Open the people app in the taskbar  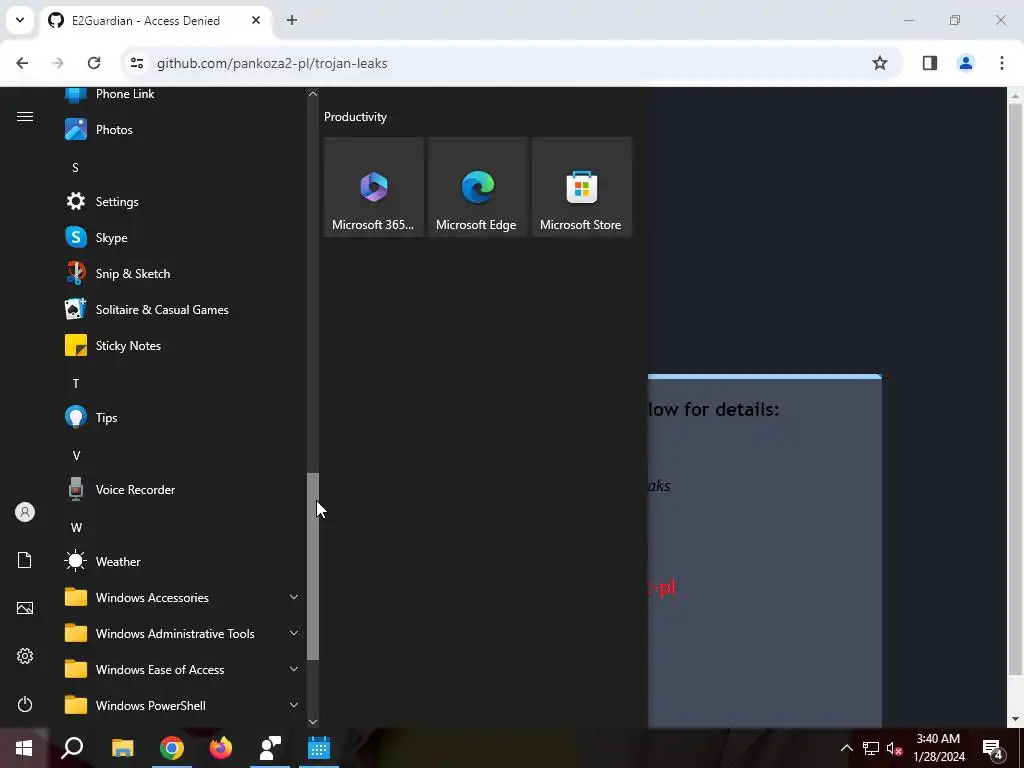point(270,748)
